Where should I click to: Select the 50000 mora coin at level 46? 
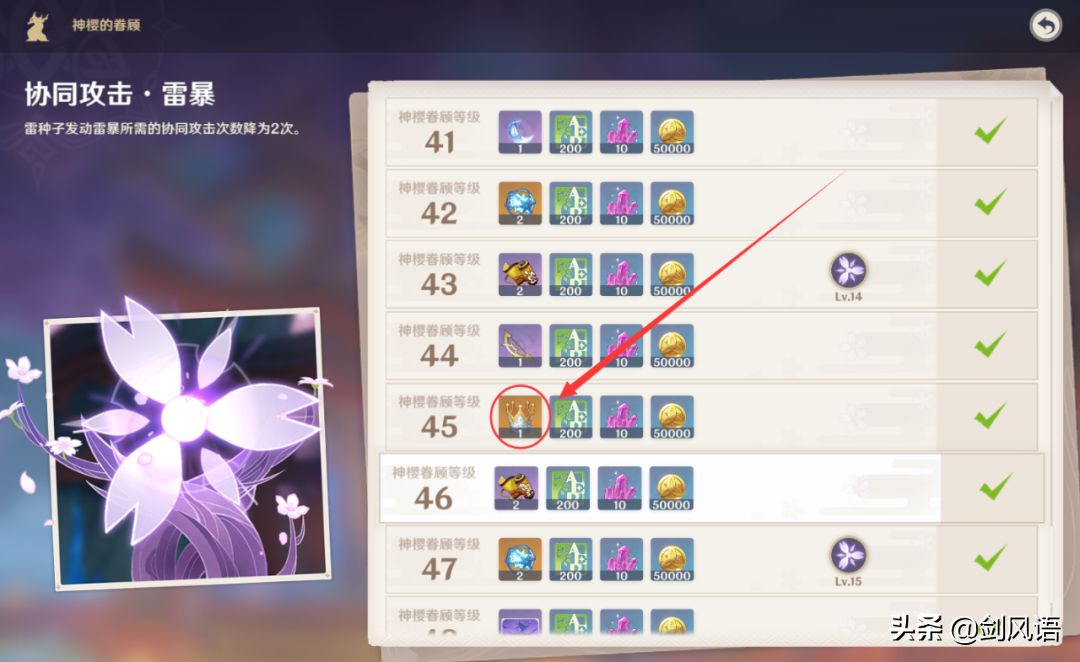point(671,488)
